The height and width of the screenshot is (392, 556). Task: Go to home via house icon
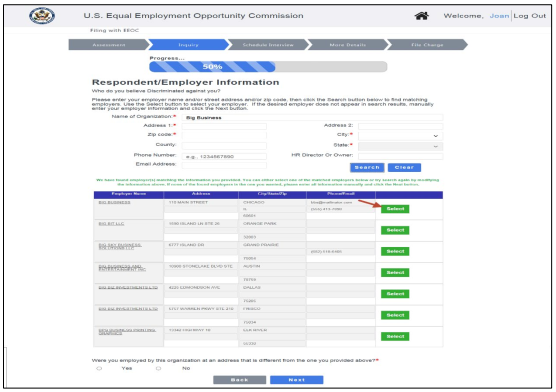click(x=421, y=16)
